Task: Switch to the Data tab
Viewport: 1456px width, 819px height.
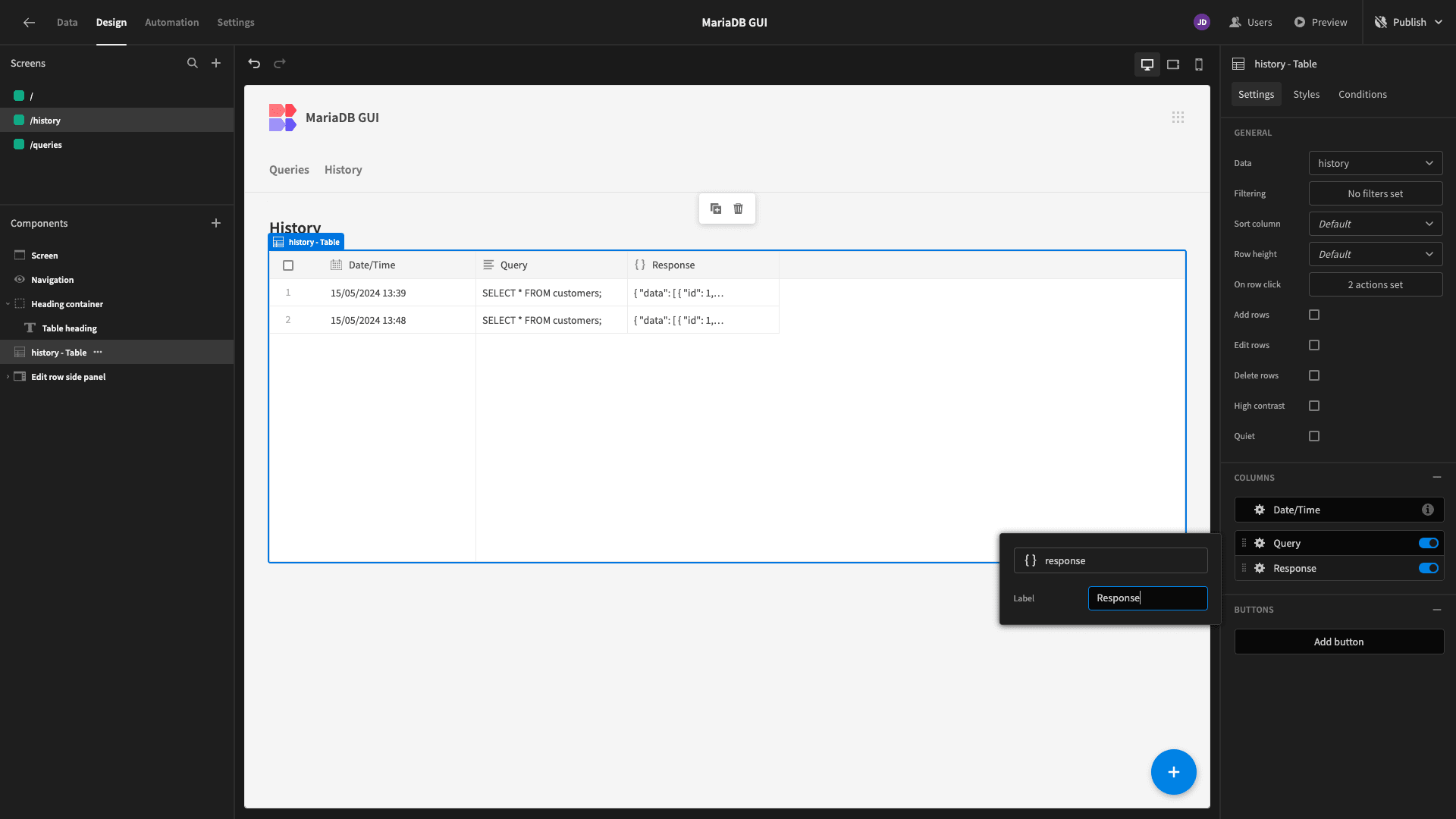Action: pyautogui.click(x=67, y=22)
